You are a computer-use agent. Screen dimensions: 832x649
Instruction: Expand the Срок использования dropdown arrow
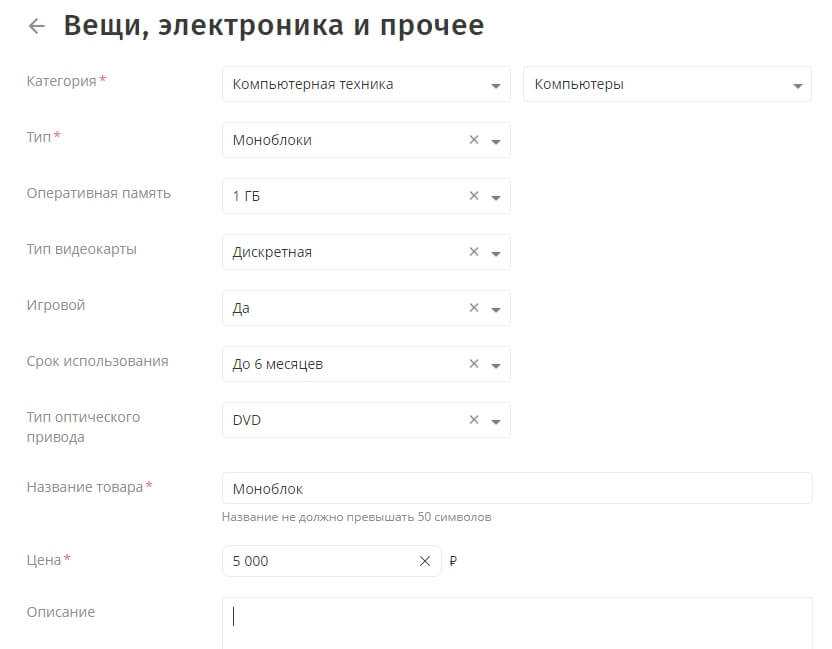coord(496,366)
